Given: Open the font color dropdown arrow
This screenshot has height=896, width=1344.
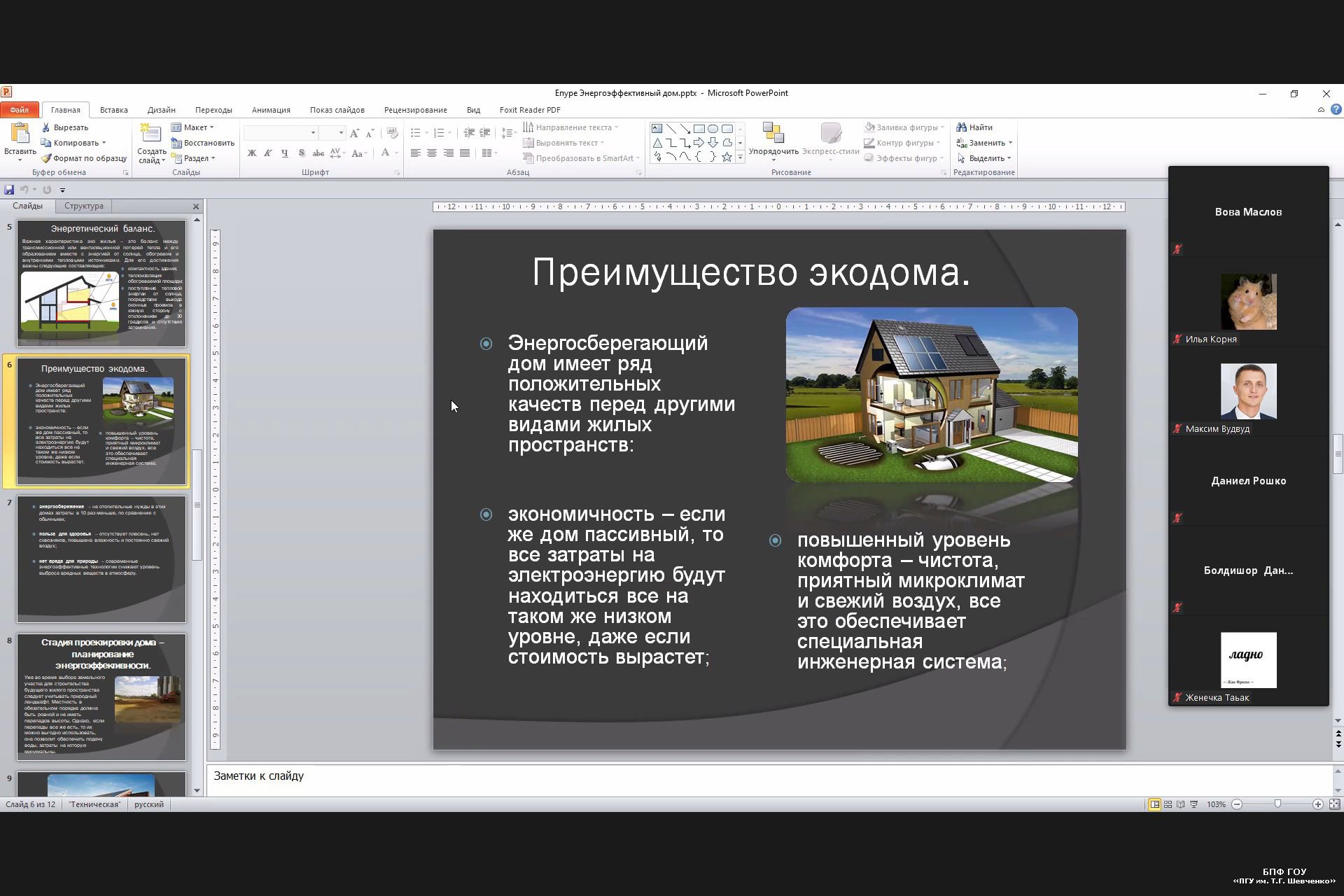Looking at the screenshot, I should (396, 153).
